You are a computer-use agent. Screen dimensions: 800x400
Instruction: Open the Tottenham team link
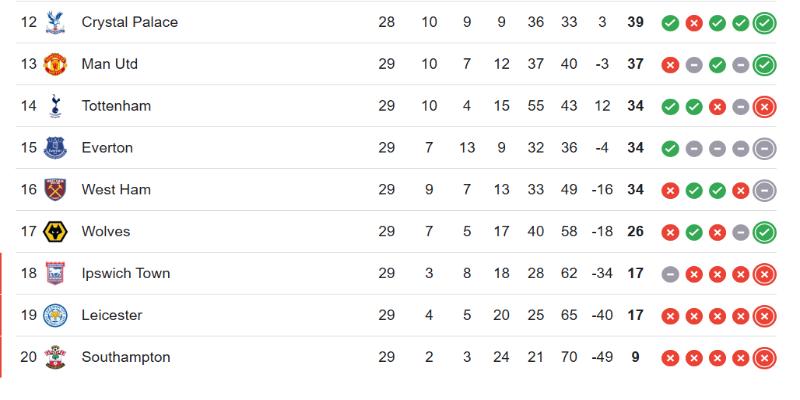[116, 106]
